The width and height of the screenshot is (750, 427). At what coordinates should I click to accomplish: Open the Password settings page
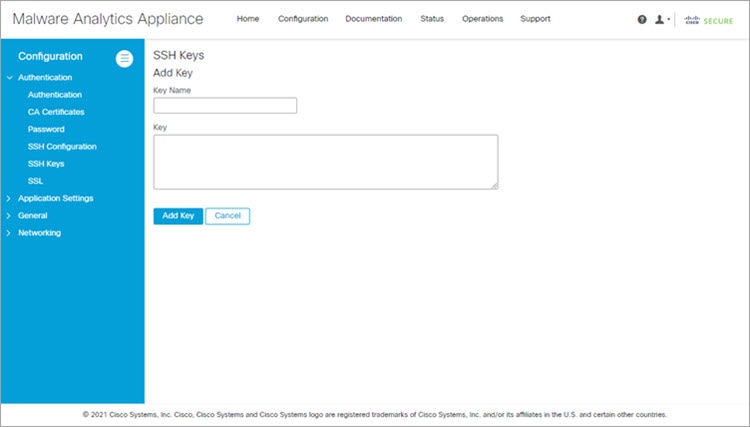(x=46, y=129)
